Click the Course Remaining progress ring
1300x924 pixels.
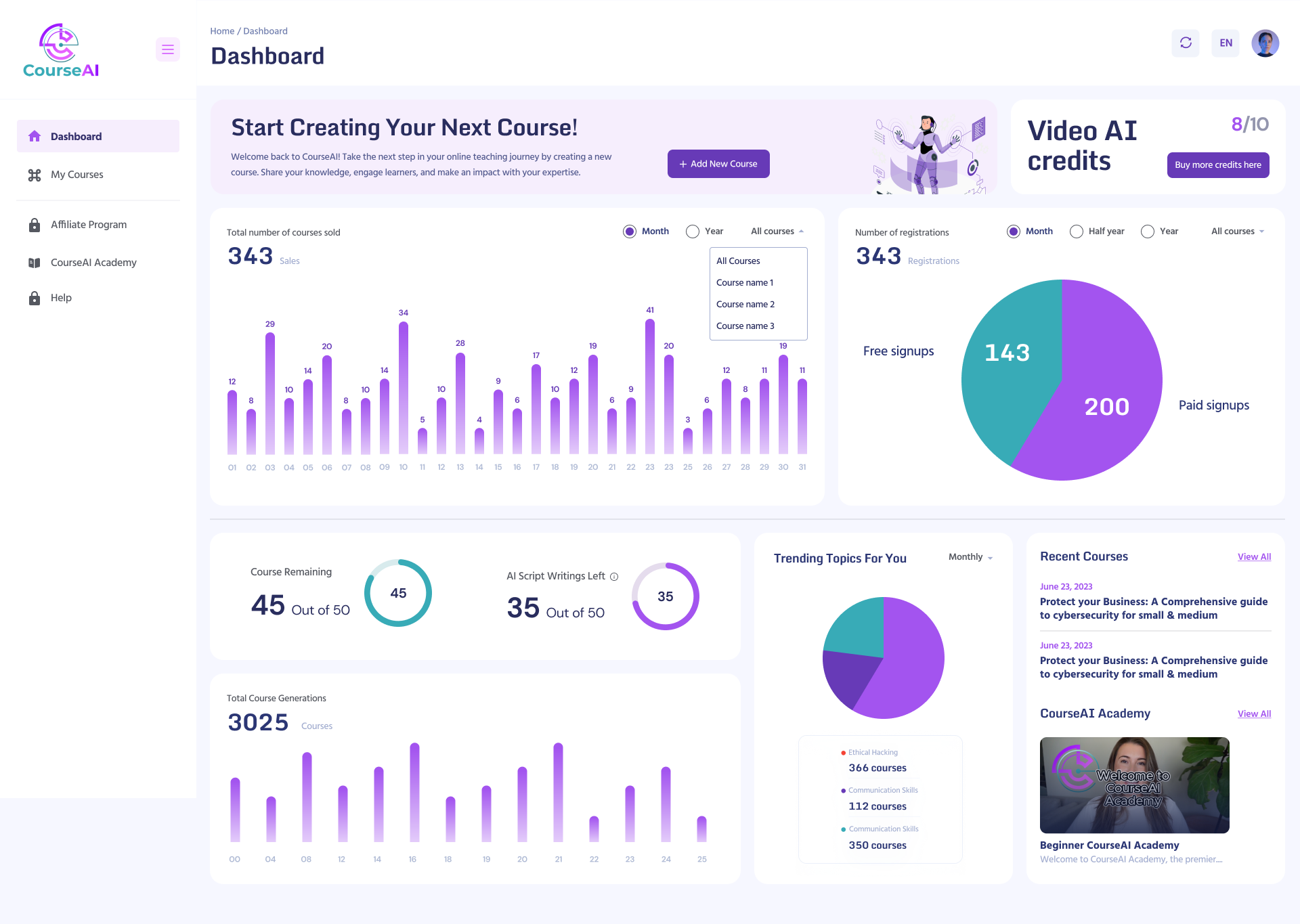pos(398,593)
